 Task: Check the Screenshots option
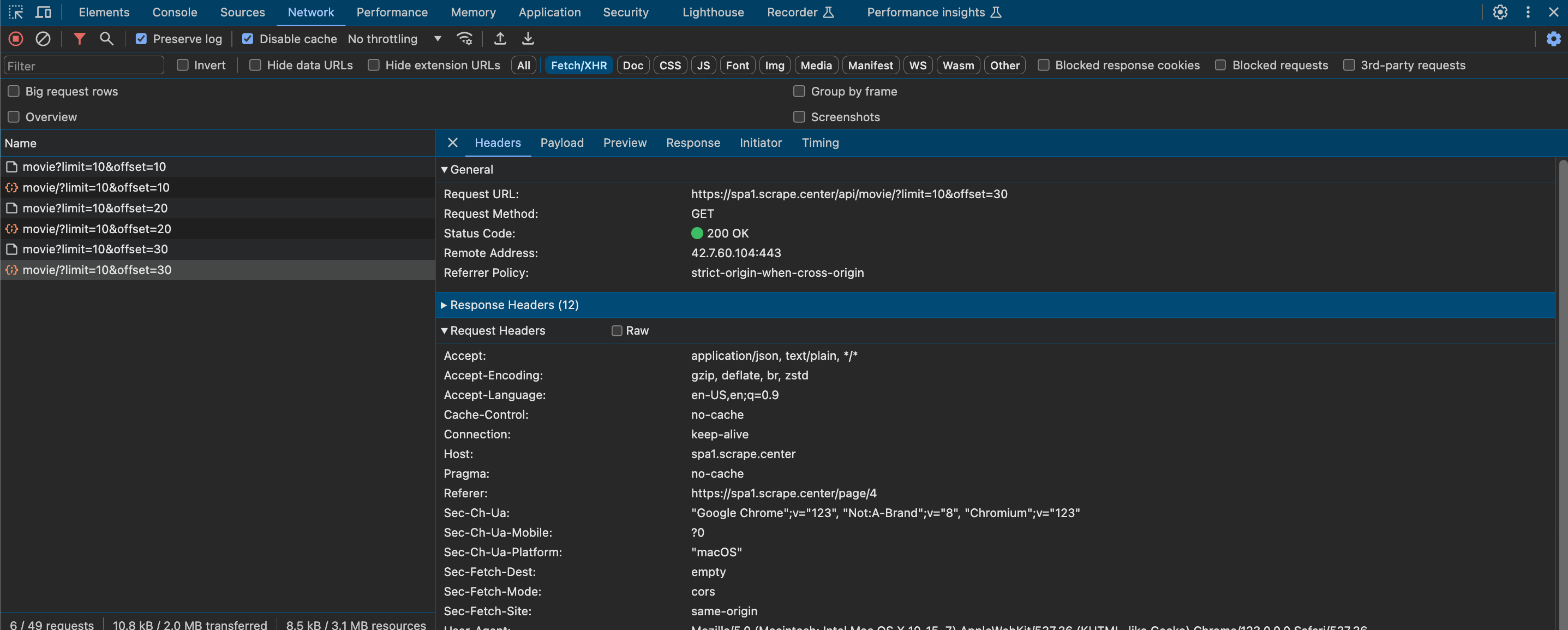tap(799, 117)
